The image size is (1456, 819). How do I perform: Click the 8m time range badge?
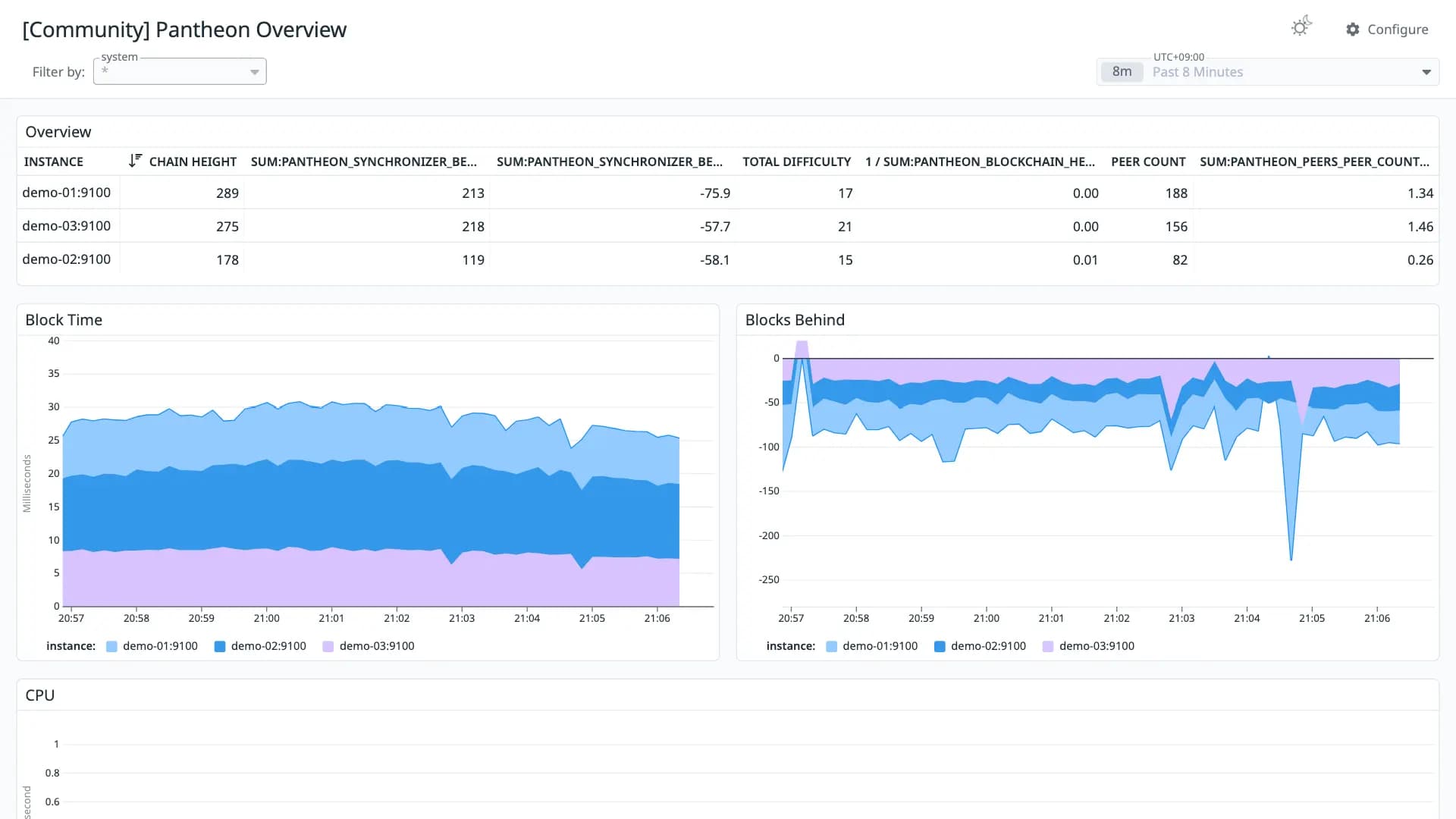pyautogui.click(x=1122, y=72)
